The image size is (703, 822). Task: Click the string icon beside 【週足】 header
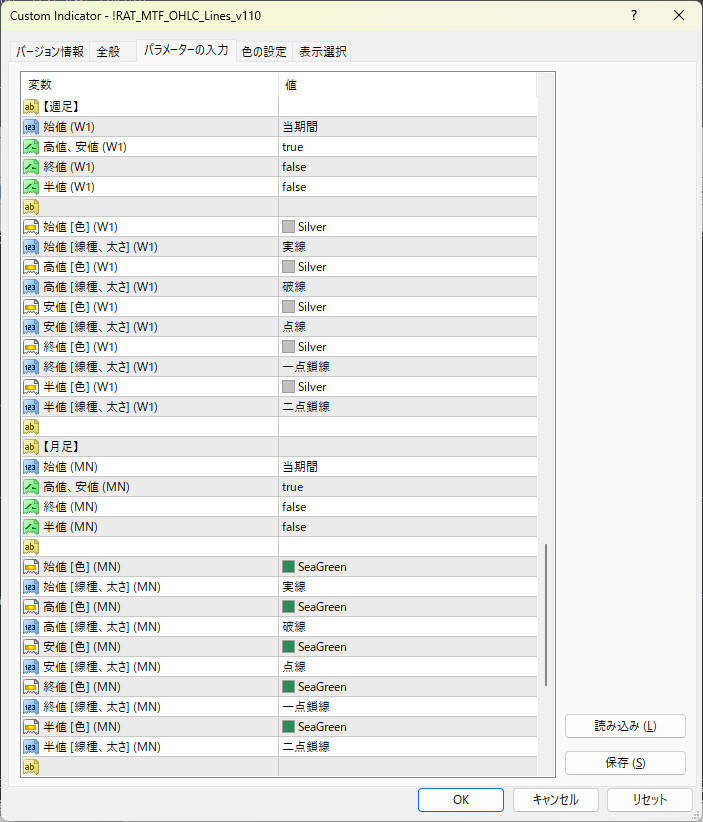31,107
